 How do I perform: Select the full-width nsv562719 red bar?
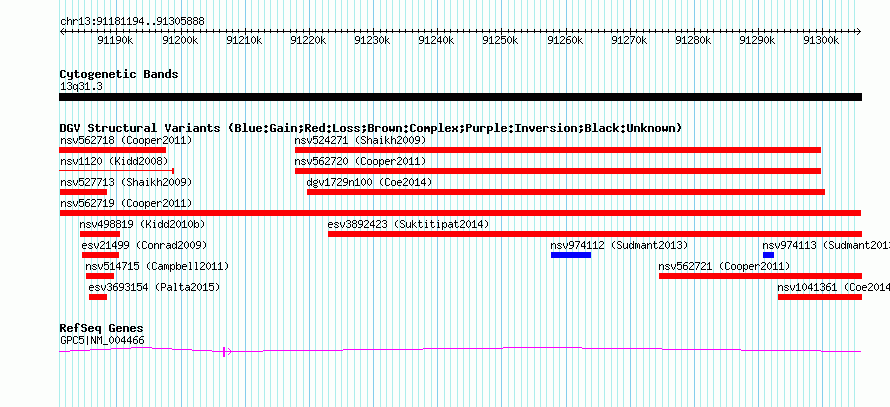pyautogui.click(x=460, y=213)
